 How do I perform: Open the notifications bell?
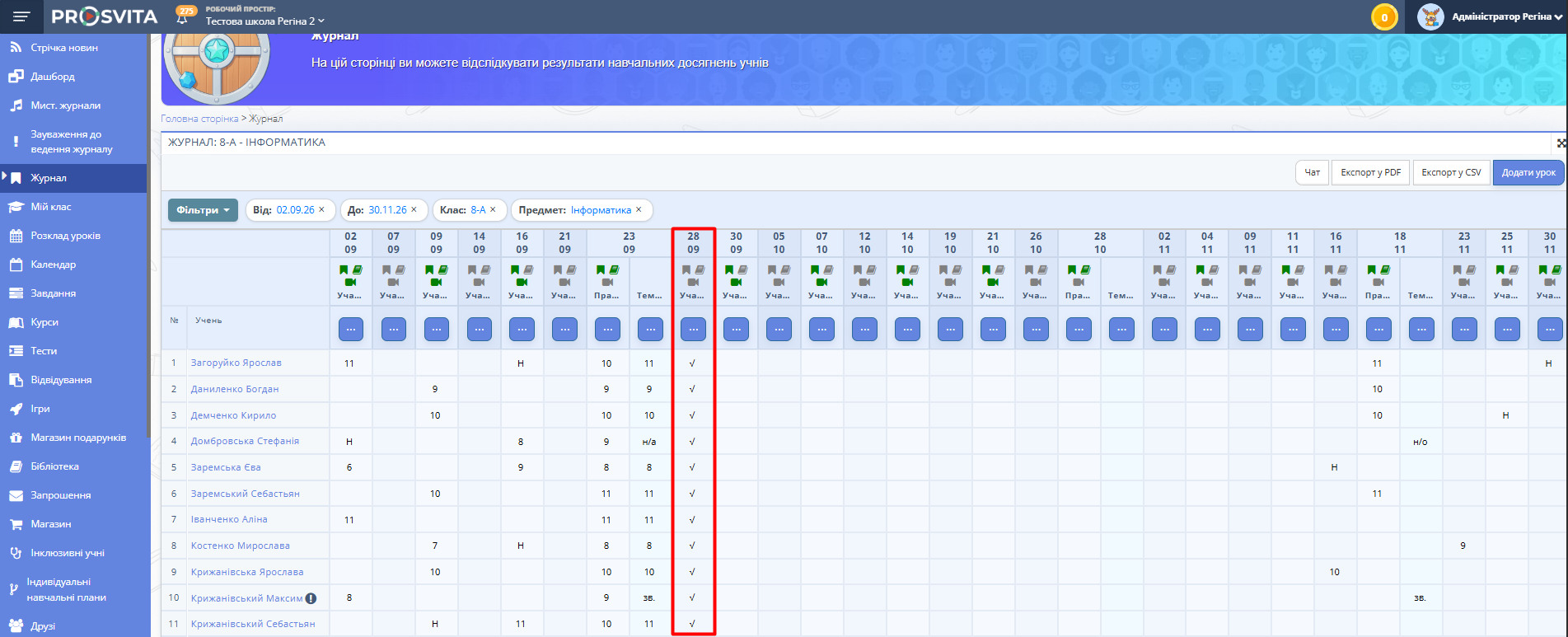pyautogui.click(x=182, y=19)
